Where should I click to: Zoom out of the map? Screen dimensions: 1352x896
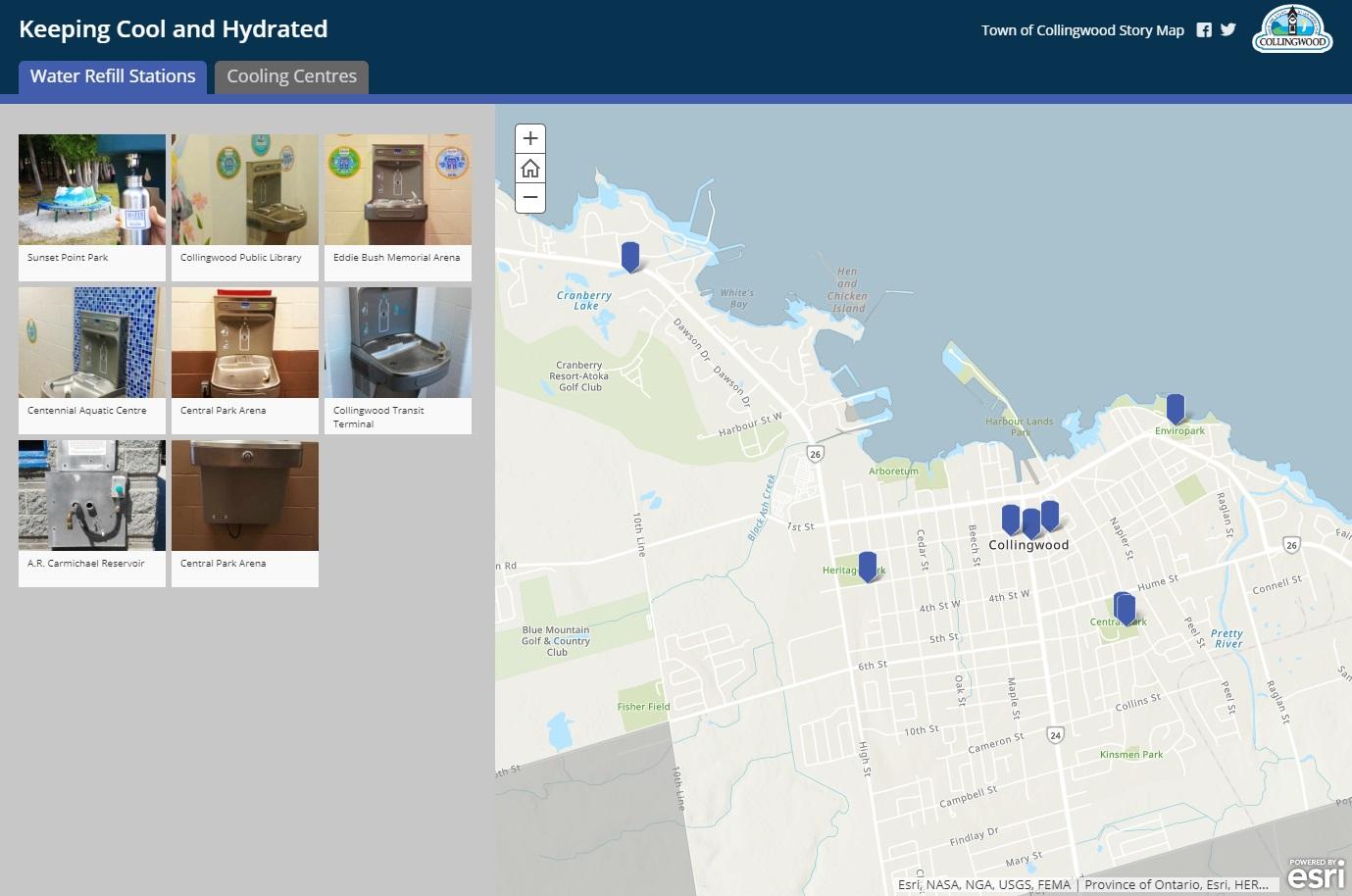point(530,197)
